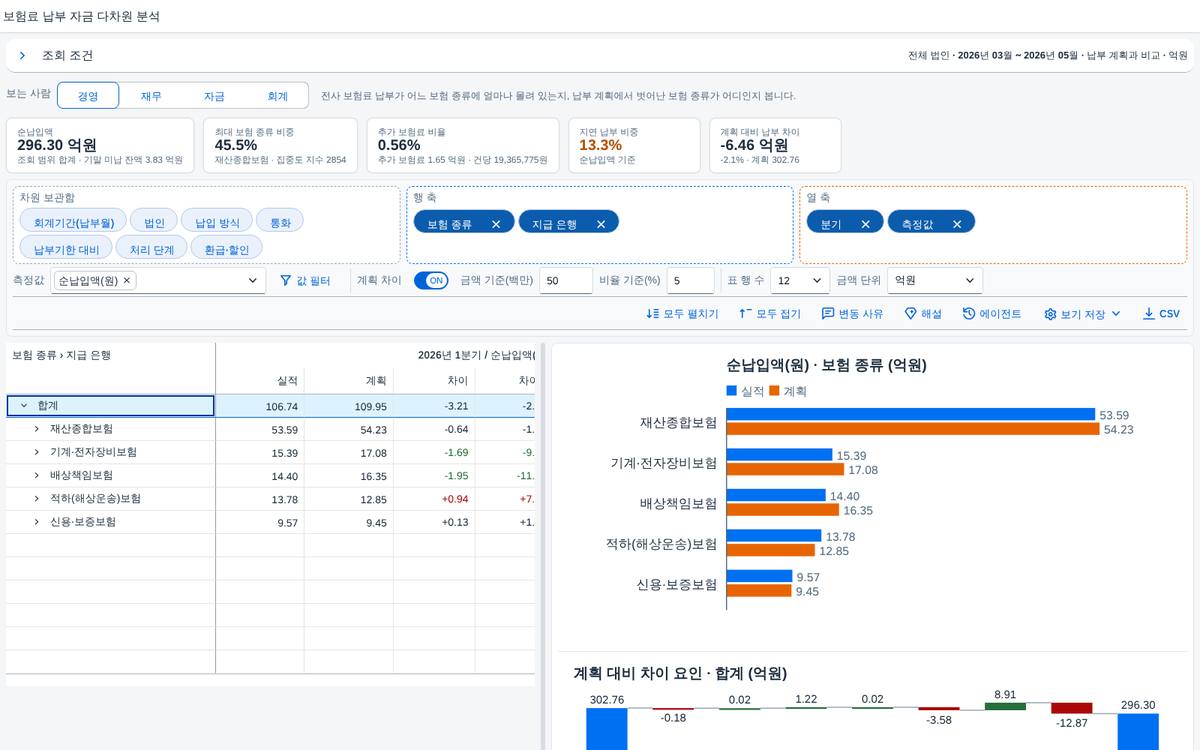Expand the 신용·보증보험 row

pos(37,522)
